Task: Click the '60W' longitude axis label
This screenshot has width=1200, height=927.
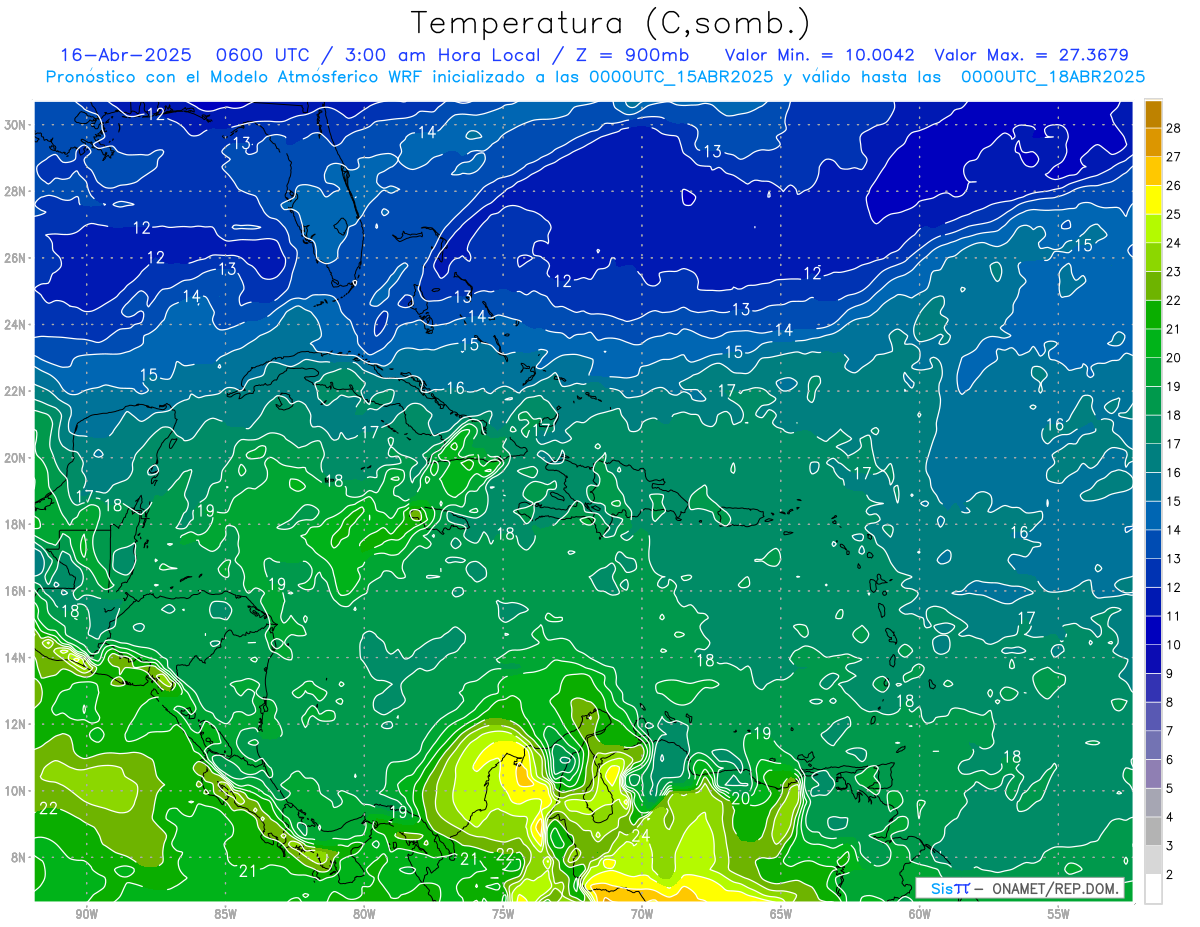Action: [920, 914]
